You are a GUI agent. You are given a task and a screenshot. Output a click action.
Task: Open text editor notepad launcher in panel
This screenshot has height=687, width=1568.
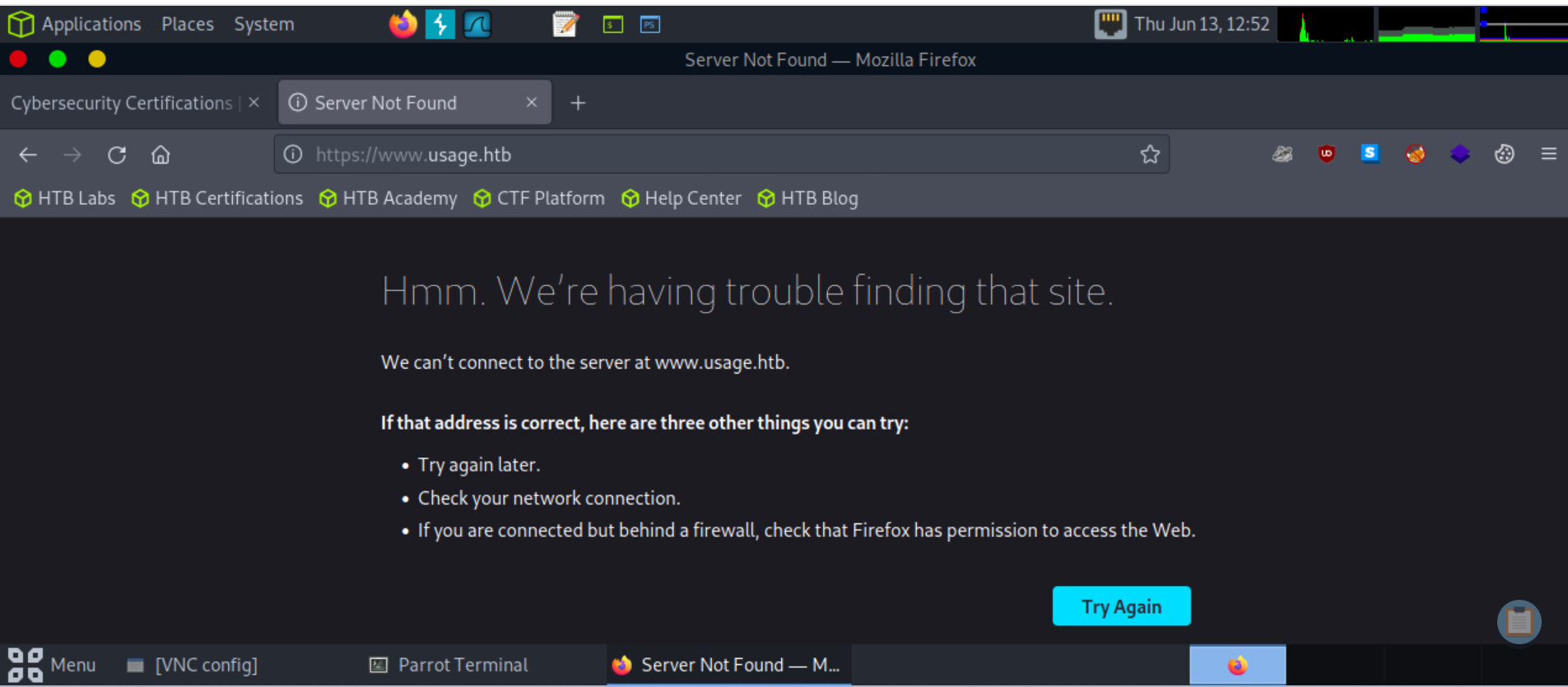pos(565,25)
